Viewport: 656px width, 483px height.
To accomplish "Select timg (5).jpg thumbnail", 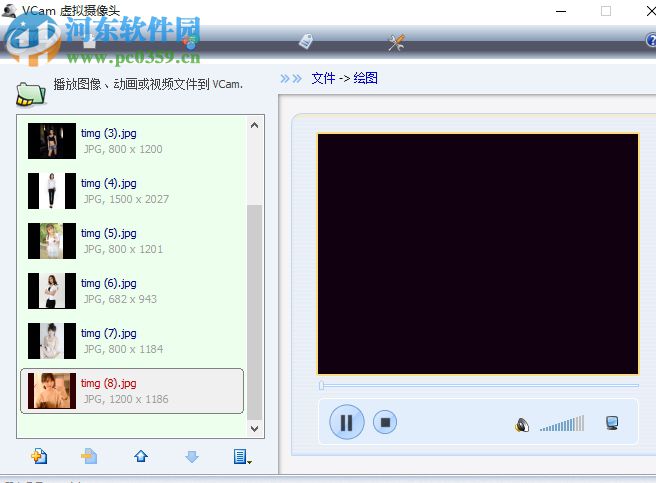I will pyautogui.click(x=52, y=241).
